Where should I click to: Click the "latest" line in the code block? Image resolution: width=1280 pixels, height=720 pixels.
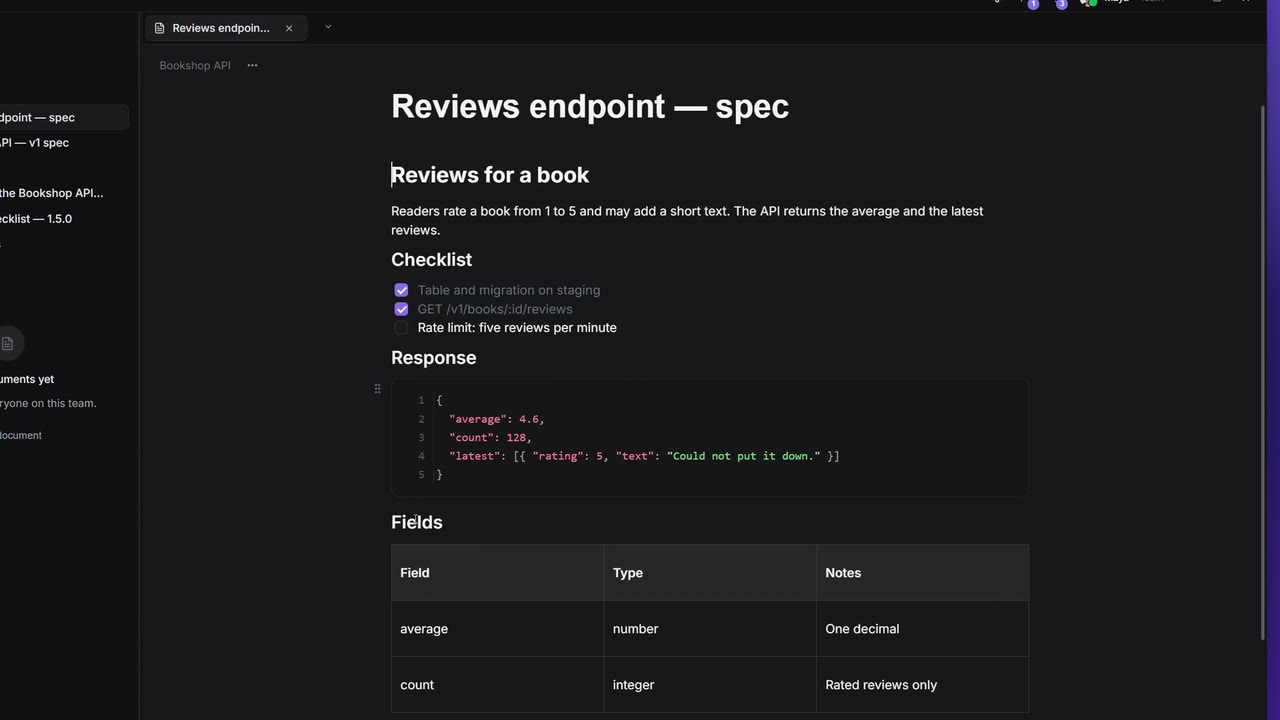(x=644, y=456)
